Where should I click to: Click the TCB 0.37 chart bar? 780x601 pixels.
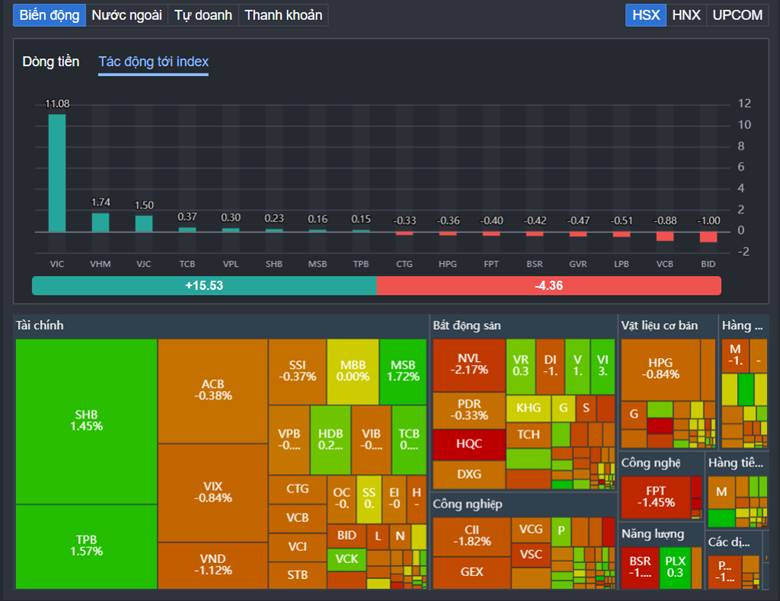(187, 229)
